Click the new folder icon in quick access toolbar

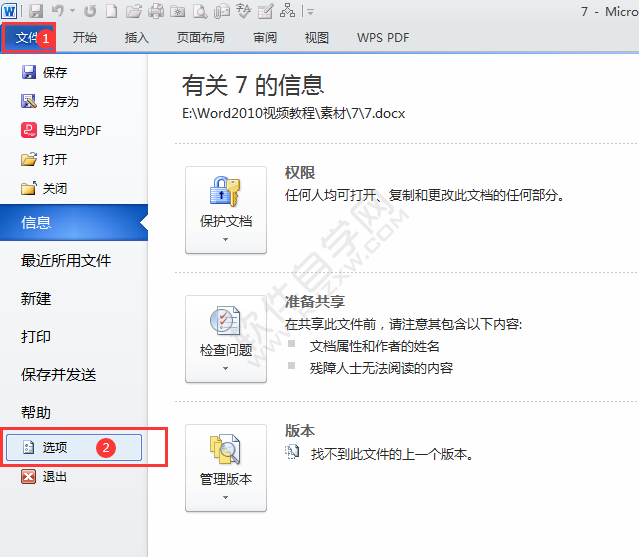point(178,11)
